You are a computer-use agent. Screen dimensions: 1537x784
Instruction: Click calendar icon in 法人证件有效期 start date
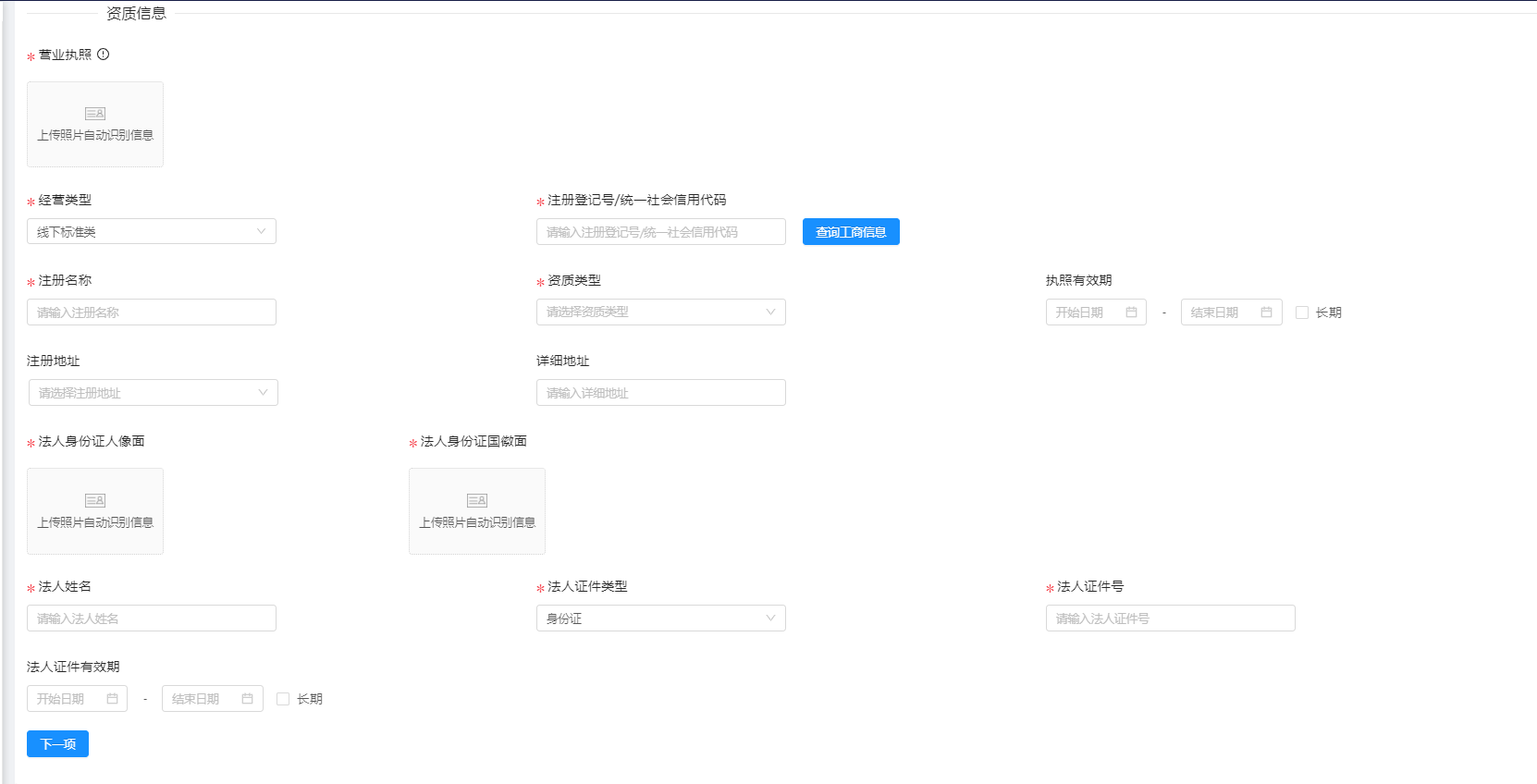pos(112,699)
